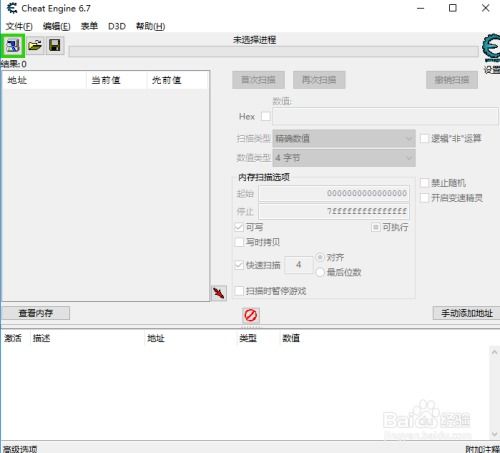
Task: Open the process list icon
Action: tap(13, 45)
